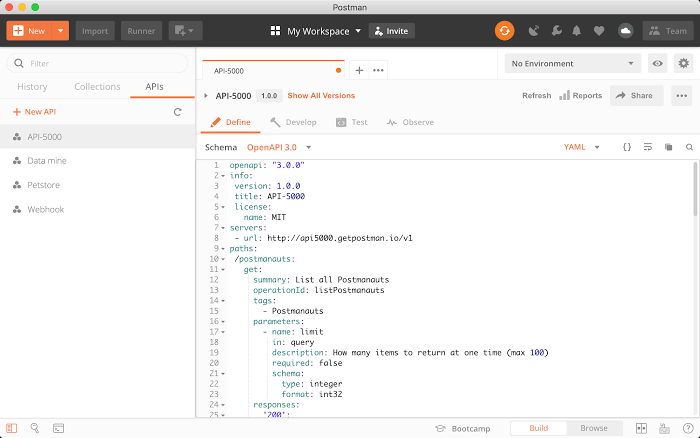Viewport: 700px width, 438px height.
Task: Click the sidebar Filter search field
Action: point(97,63)
